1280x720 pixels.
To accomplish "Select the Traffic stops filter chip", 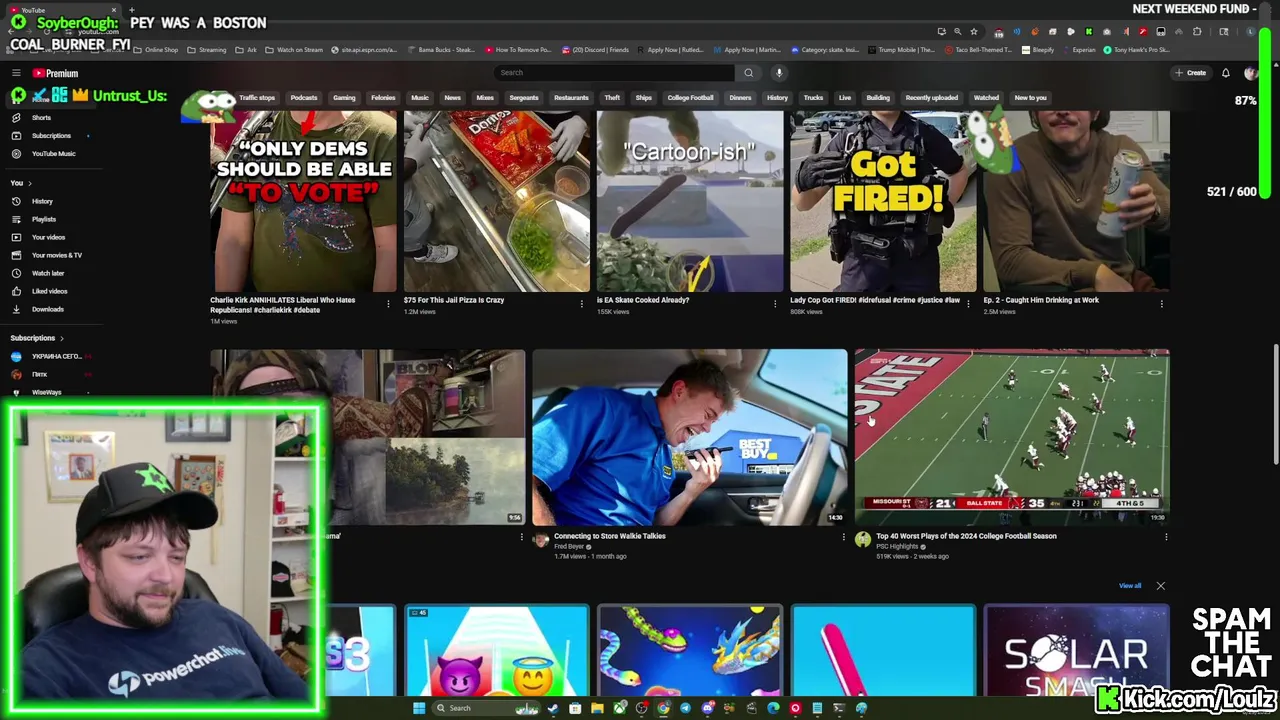I will [257, 98].
